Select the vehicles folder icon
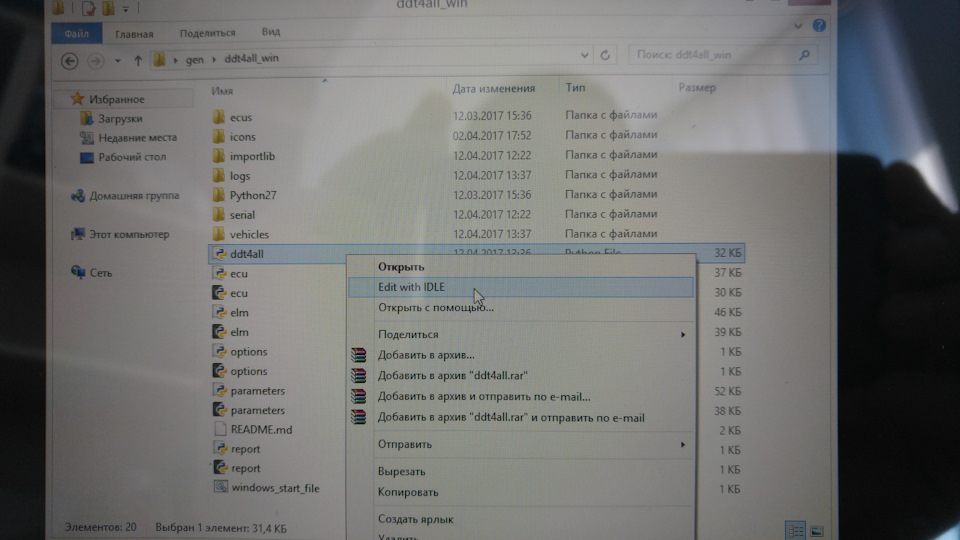 [218, 234]
